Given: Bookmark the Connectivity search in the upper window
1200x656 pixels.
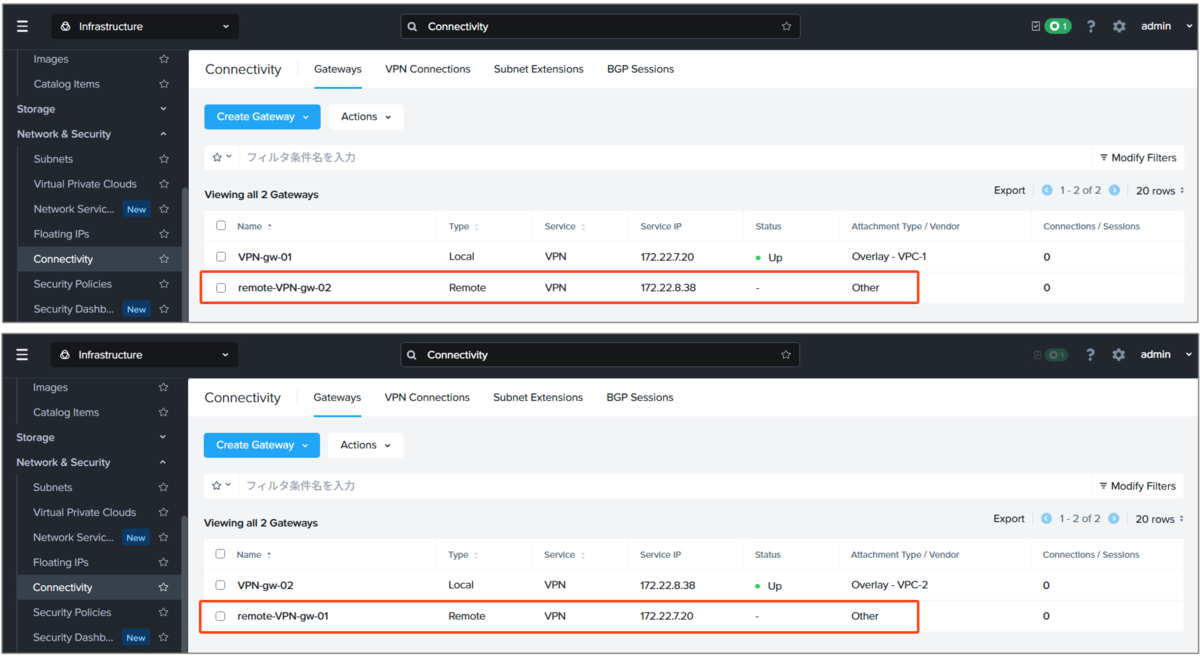Looking at the screenshot, I should pos(787,26).
